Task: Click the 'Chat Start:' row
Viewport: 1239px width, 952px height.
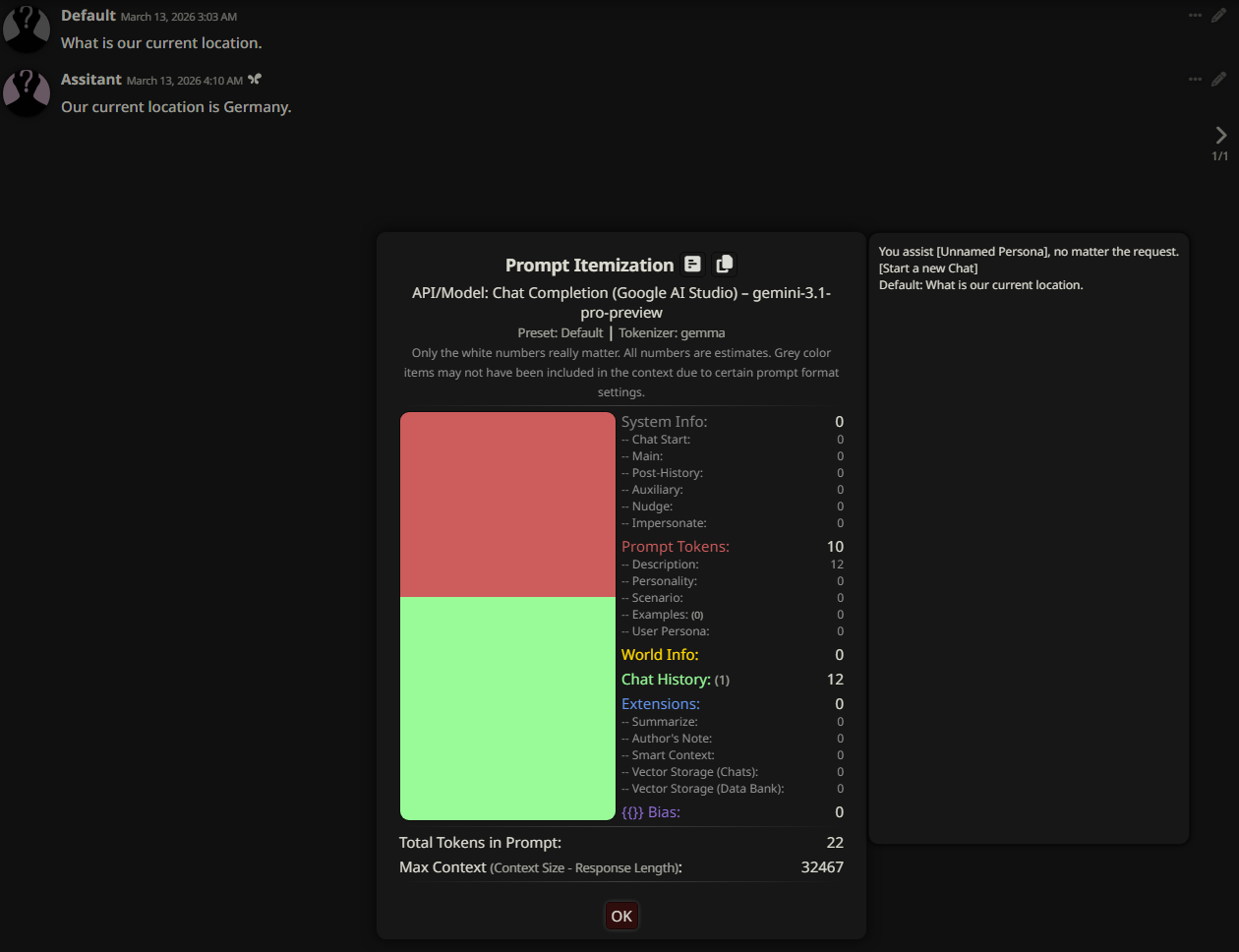Action: tap(733, 440)
